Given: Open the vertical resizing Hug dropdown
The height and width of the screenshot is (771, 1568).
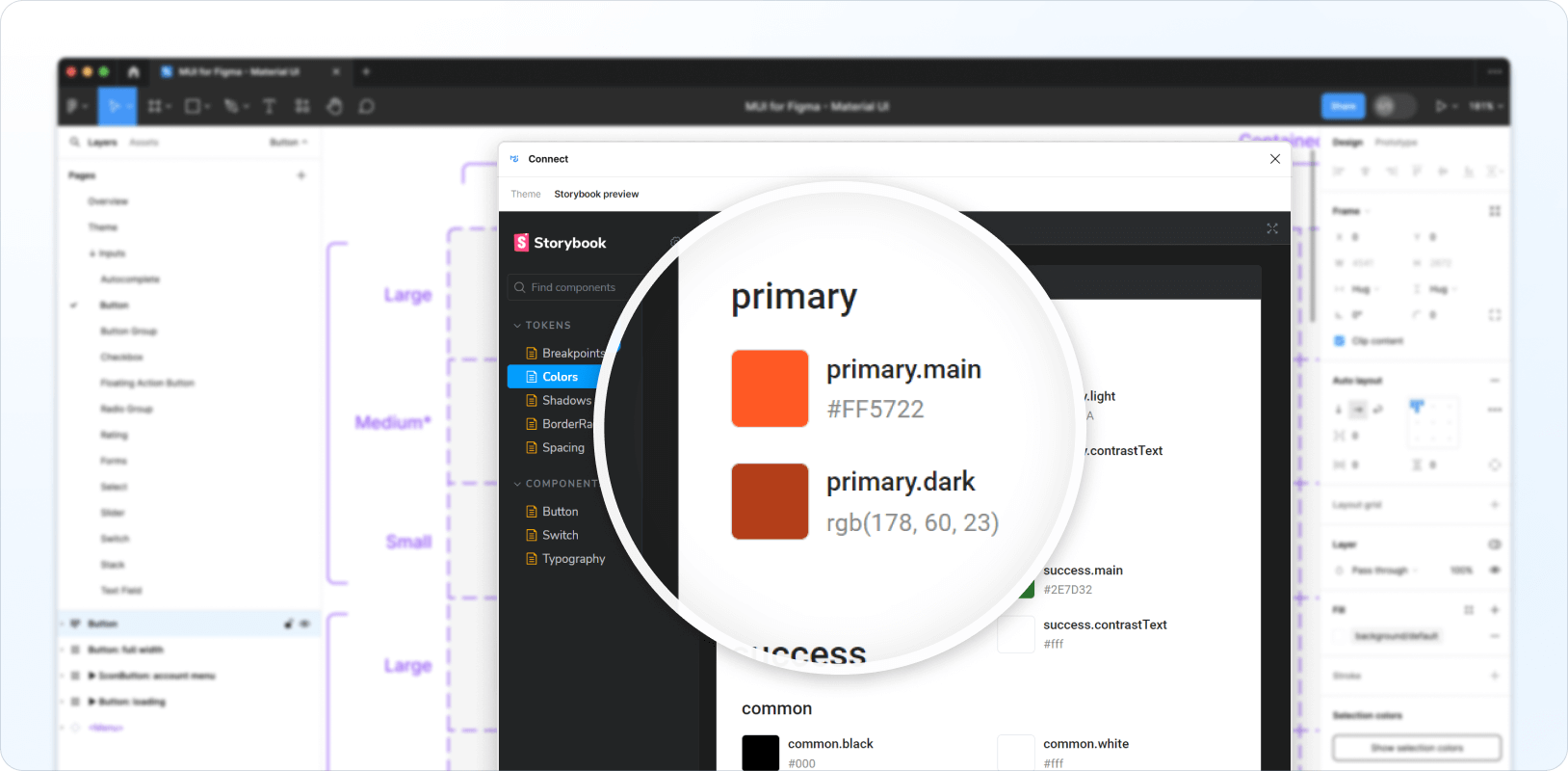Looking at the screenshot, I should coord(1442,289).
